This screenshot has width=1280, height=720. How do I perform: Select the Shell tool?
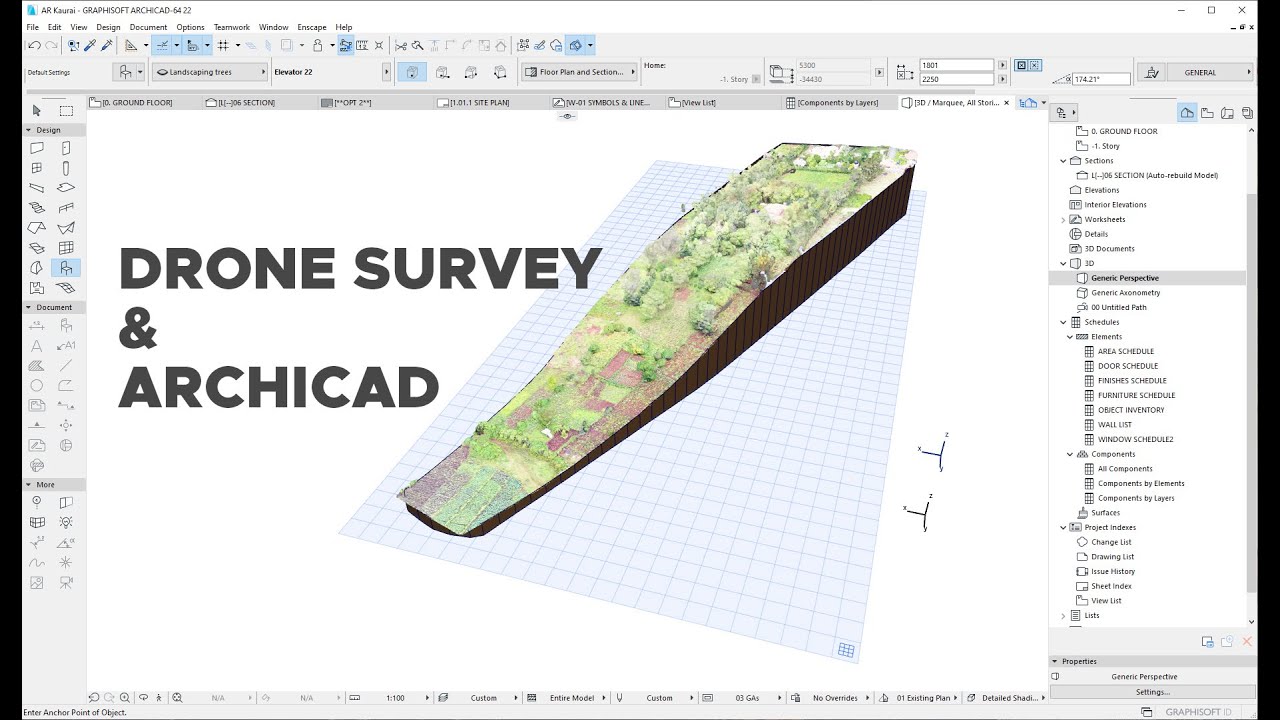click(x=66, y=228)
